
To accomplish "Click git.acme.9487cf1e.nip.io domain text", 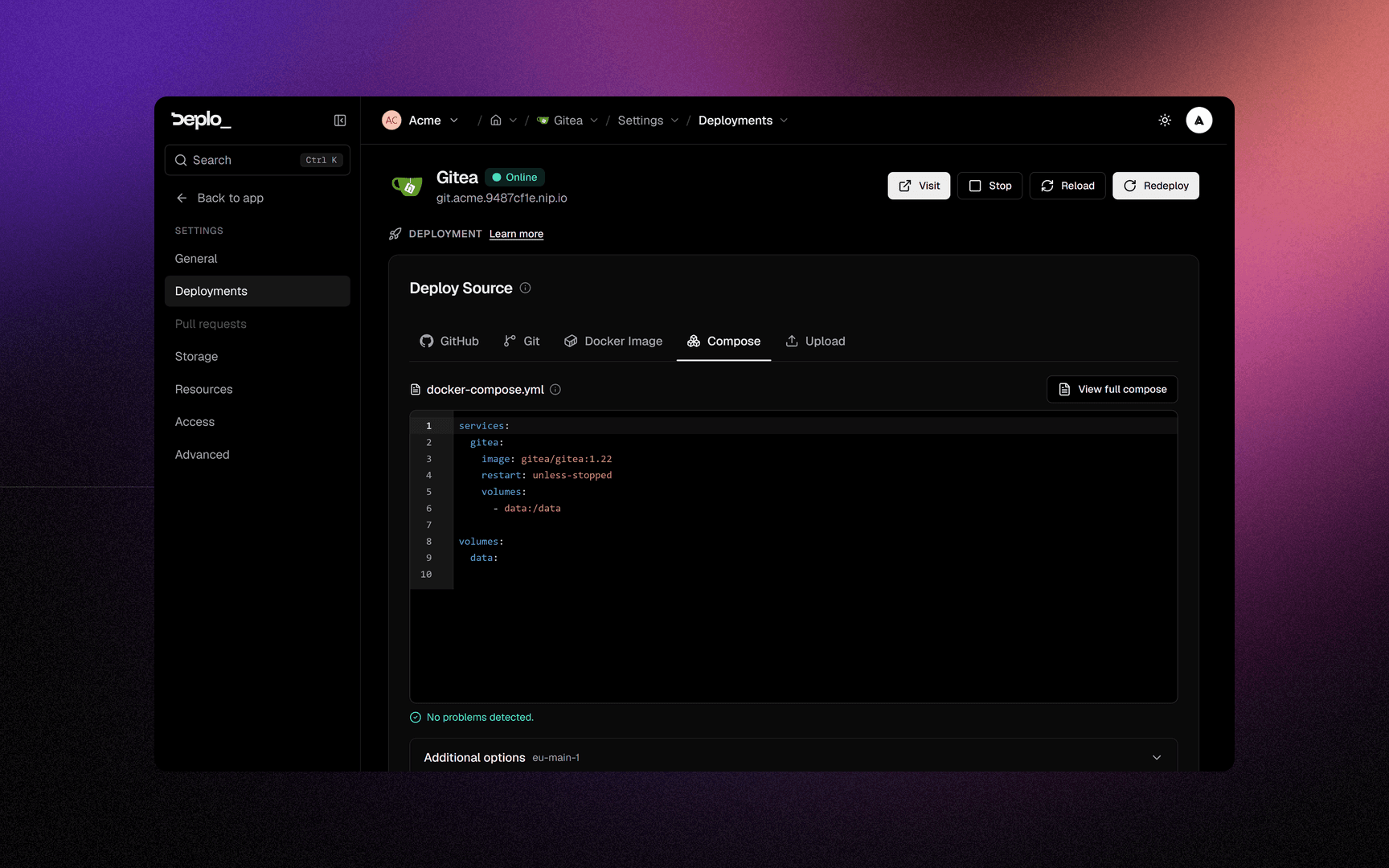I will (x=502, y=198).
